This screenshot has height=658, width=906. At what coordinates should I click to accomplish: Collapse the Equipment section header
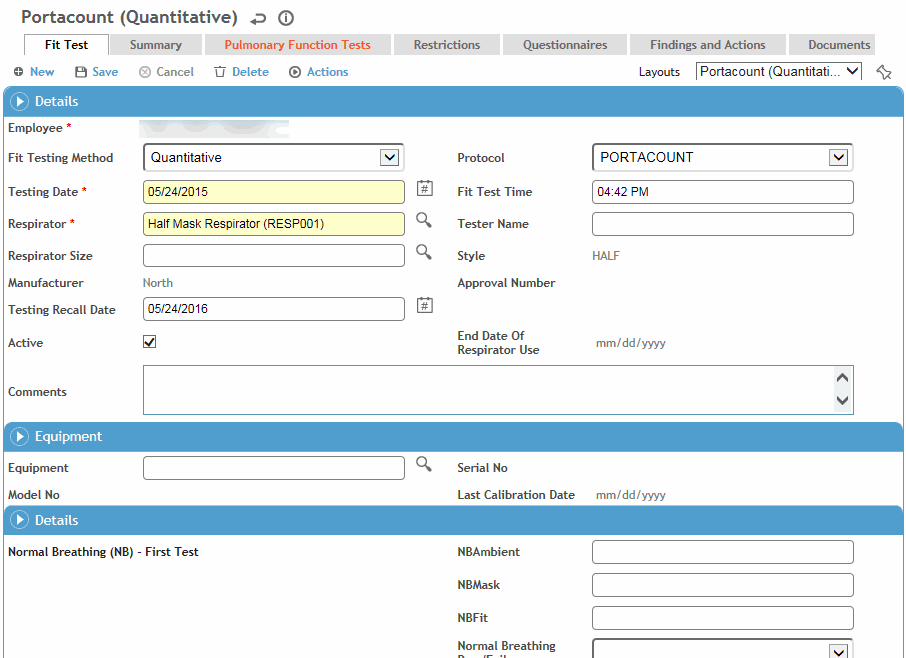click(x=20, y=437)
